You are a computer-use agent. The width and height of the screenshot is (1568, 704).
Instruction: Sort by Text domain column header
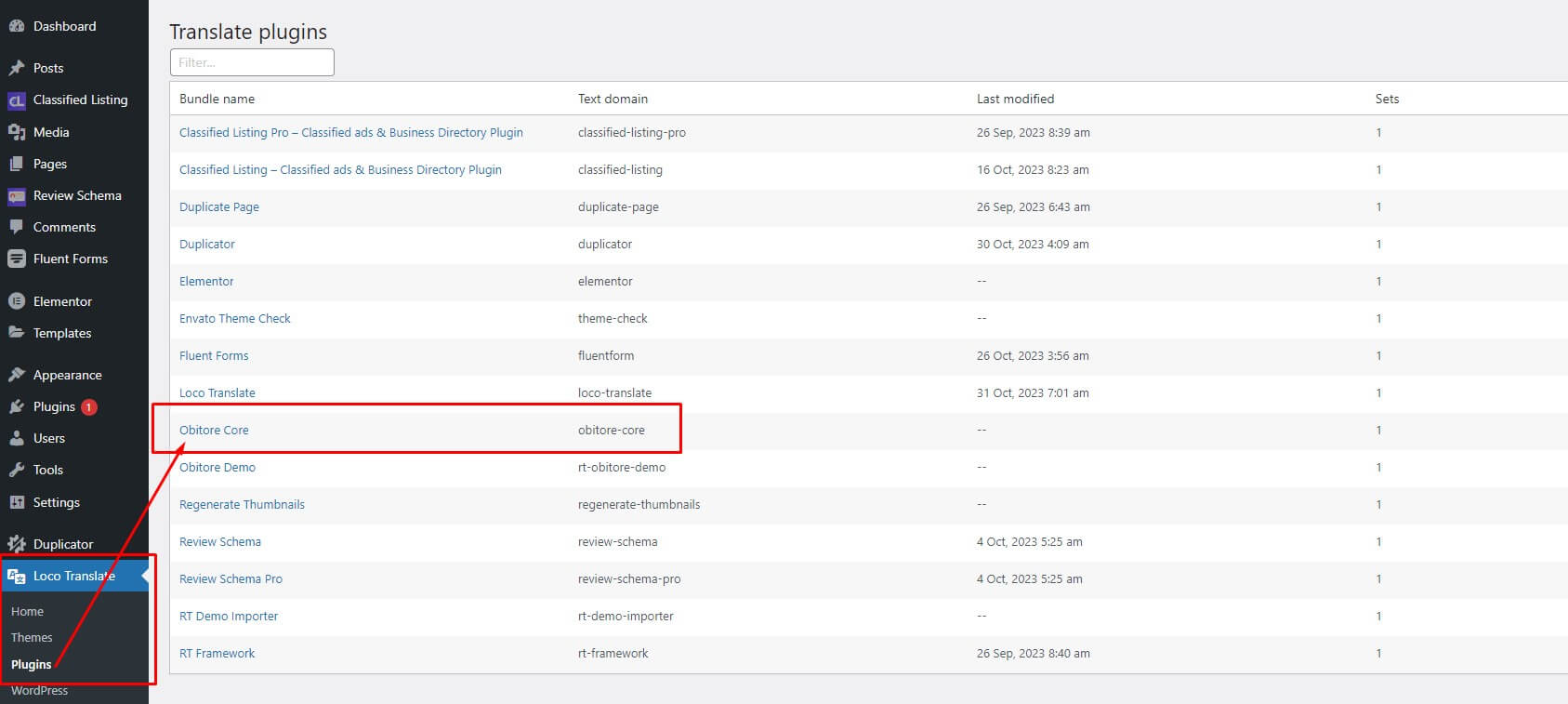coord(613,99)
